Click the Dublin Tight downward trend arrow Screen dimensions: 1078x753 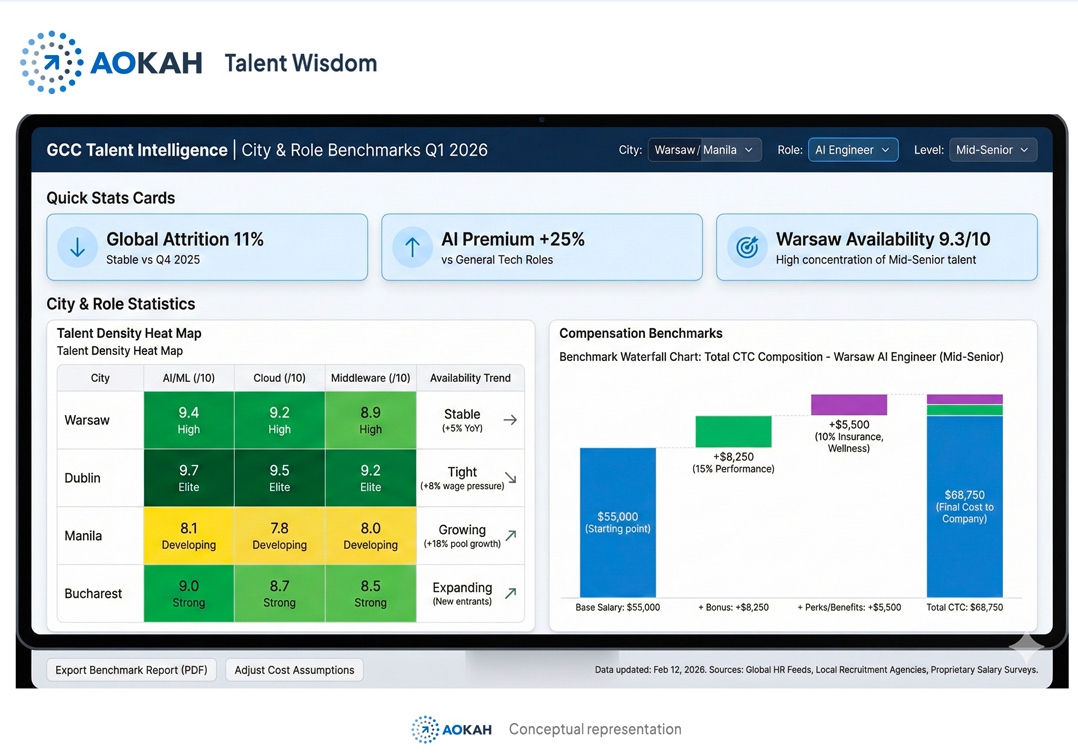510,478
